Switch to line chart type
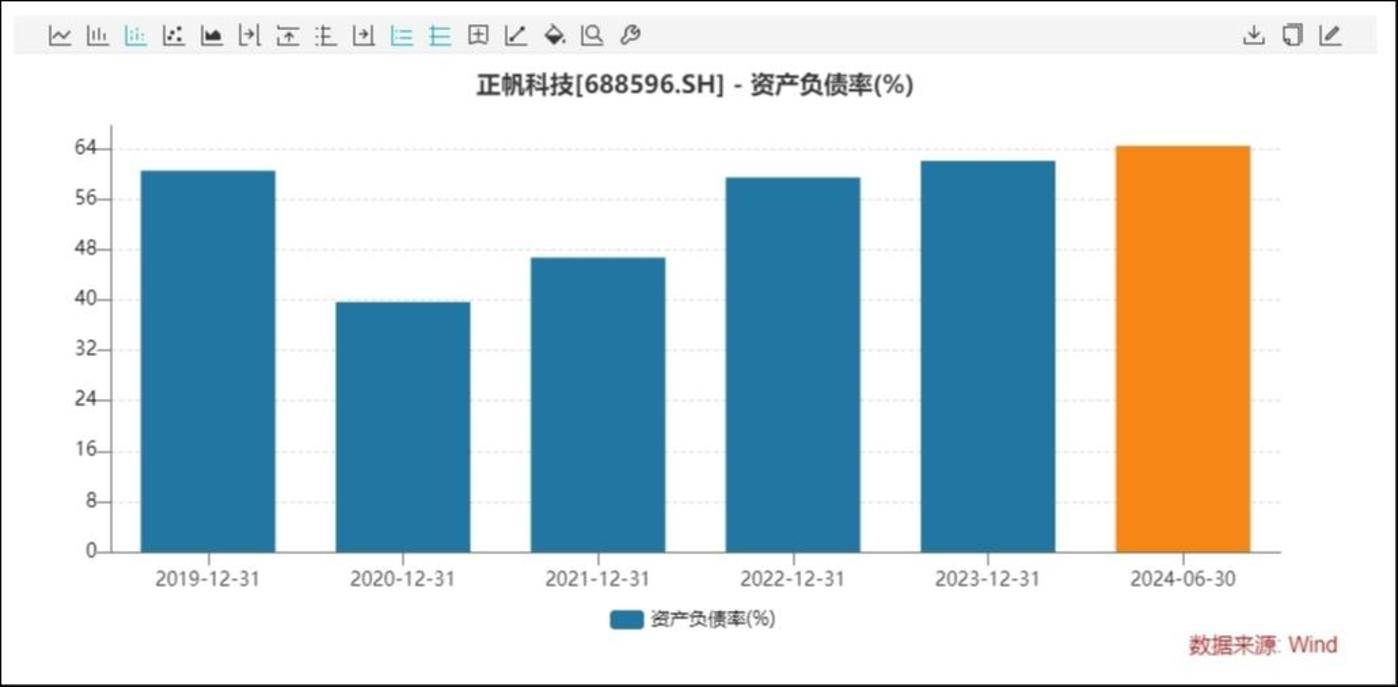 click(x=60, y=36)
